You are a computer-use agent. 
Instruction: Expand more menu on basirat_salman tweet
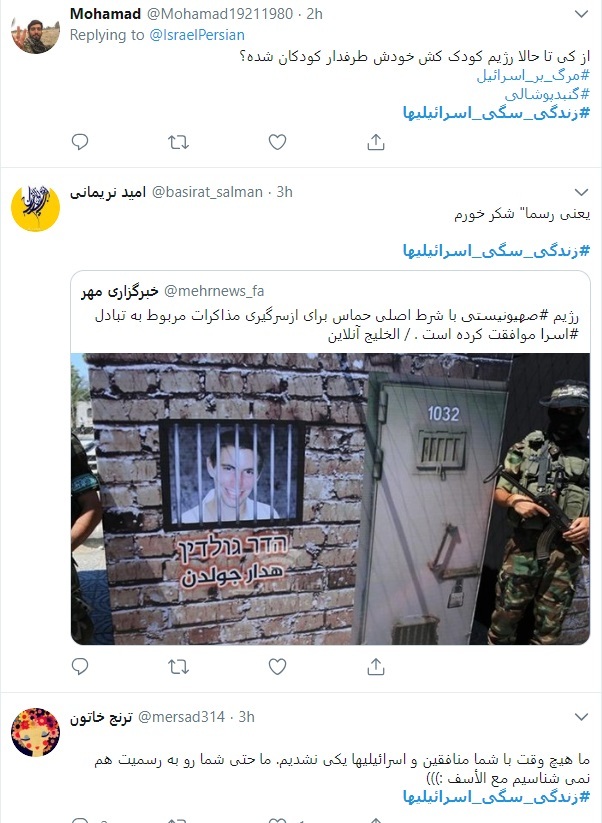[x=582, y=192]
